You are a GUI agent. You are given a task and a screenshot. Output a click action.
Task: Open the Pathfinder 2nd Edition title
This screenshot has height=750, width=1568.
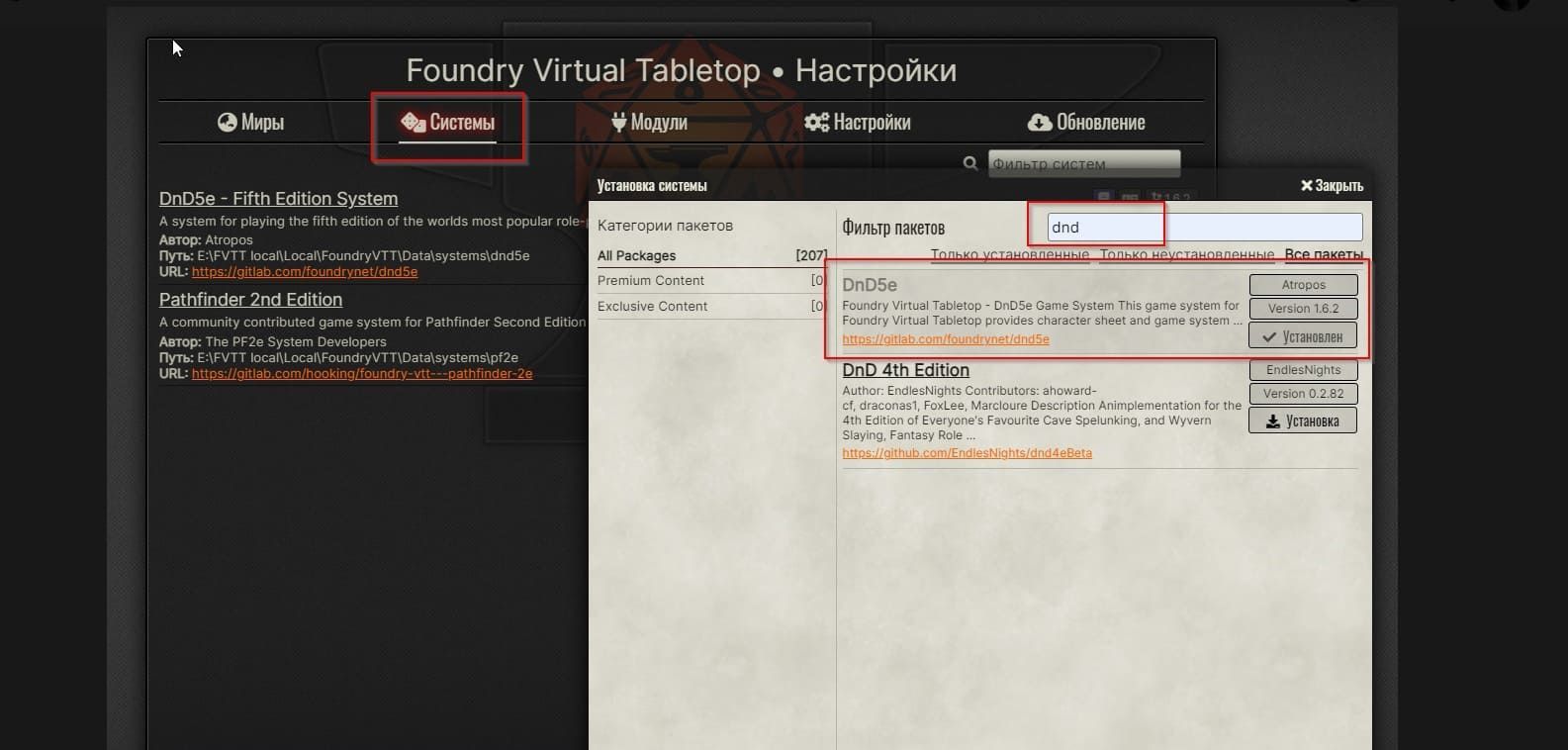(250, 300)
